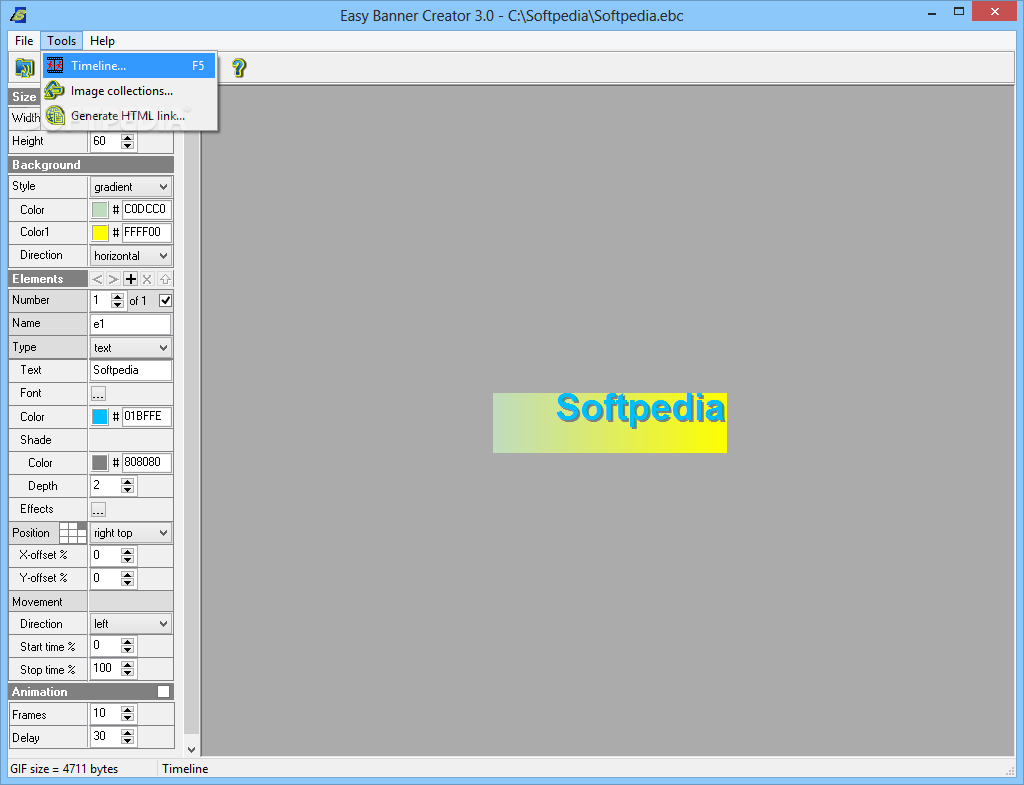
Task: Enable the Animation checkbox
Action: click(x=163, y=692)
